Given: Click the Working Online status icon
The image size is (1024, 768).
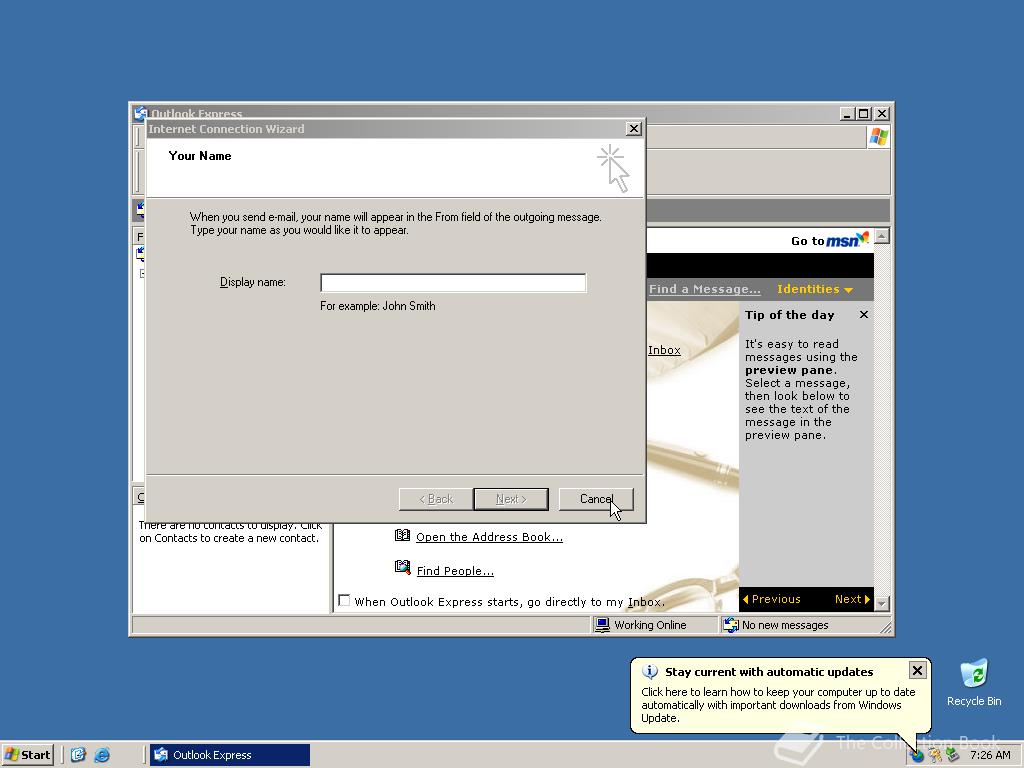Looking at the screenshot, I should [602, 625].
